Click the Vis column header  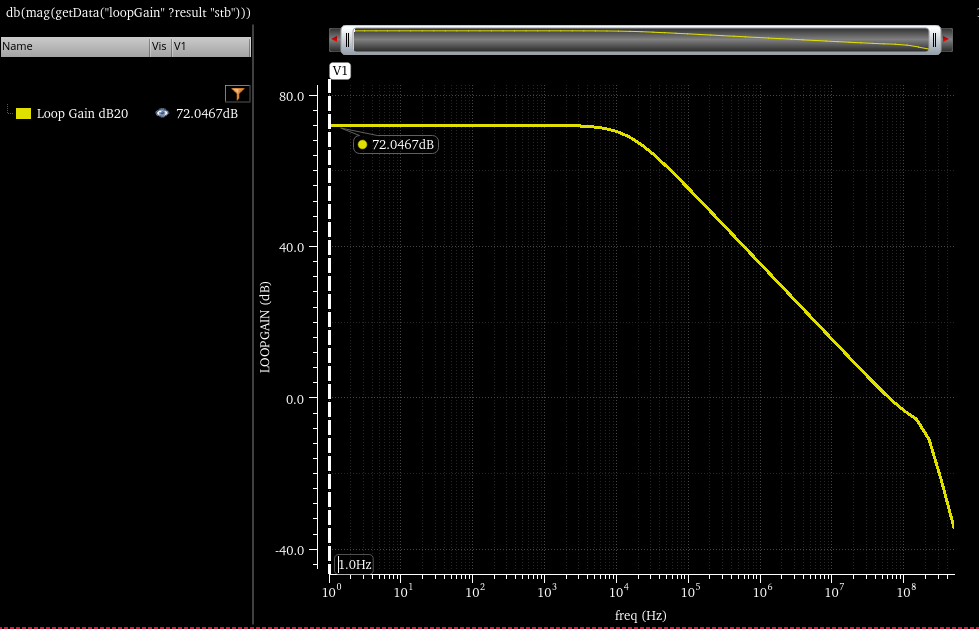click(x=160, y=46)
